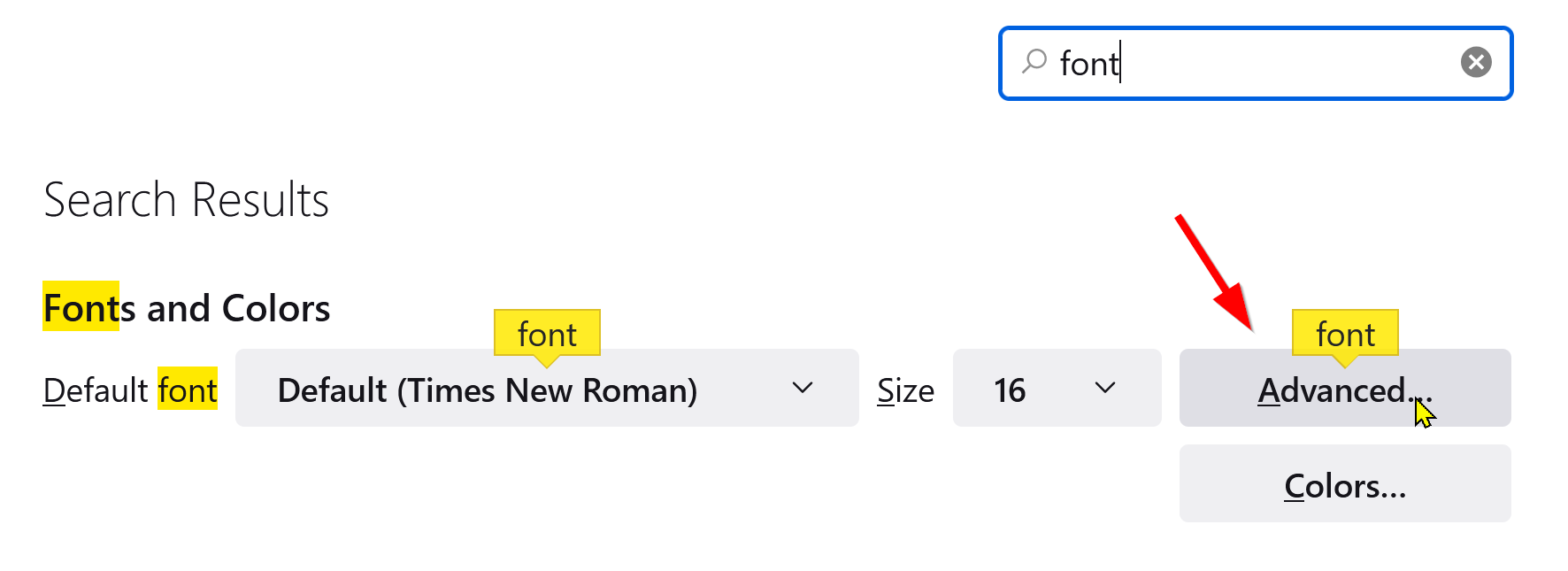This screenshot has width=1568, height=571.
Task: Clear the search text with the X icon
Action: point(1475,62)
